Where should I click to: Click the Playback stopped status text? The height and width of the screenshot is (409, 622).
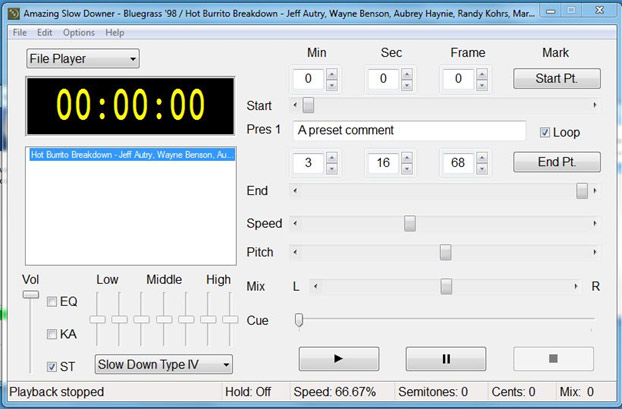[56, 392]
